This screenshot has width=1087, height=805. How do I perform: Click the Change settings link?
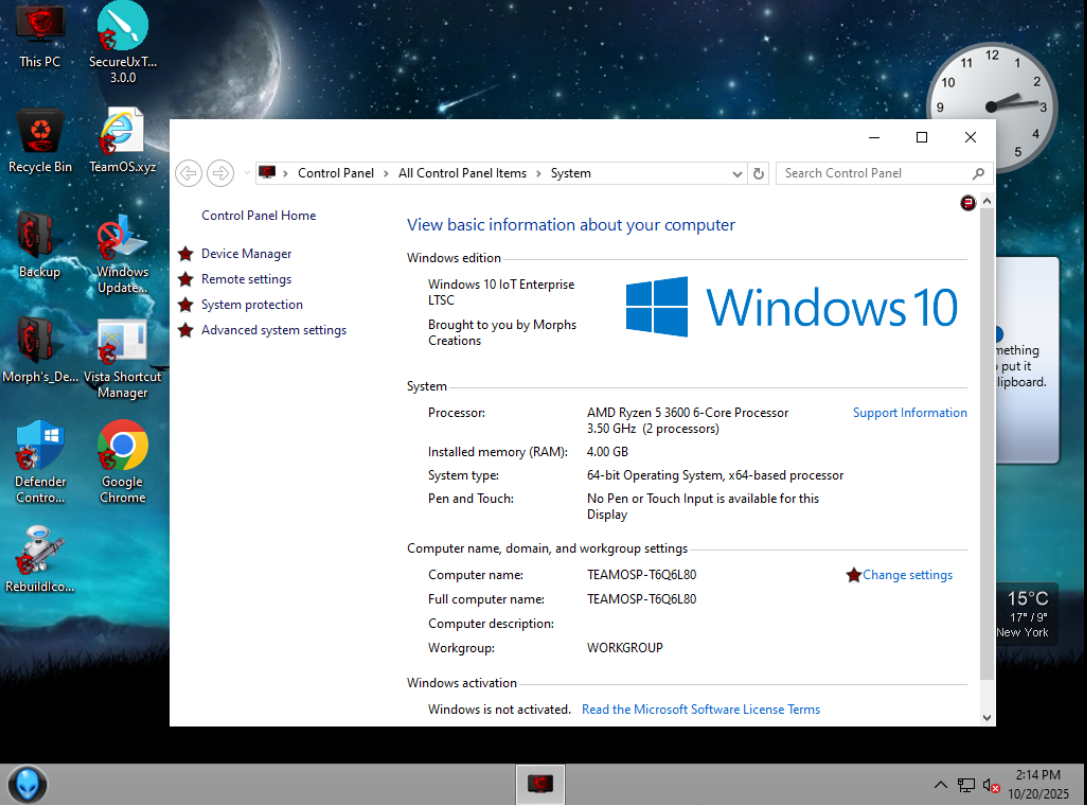click(x=907, y=575)
